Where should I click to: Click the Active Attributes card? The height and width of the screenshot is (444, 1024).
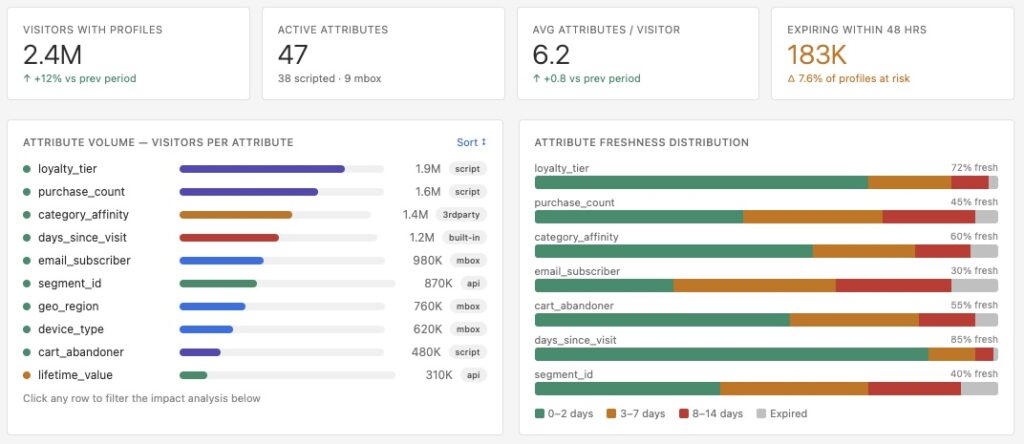click(383, 54)
